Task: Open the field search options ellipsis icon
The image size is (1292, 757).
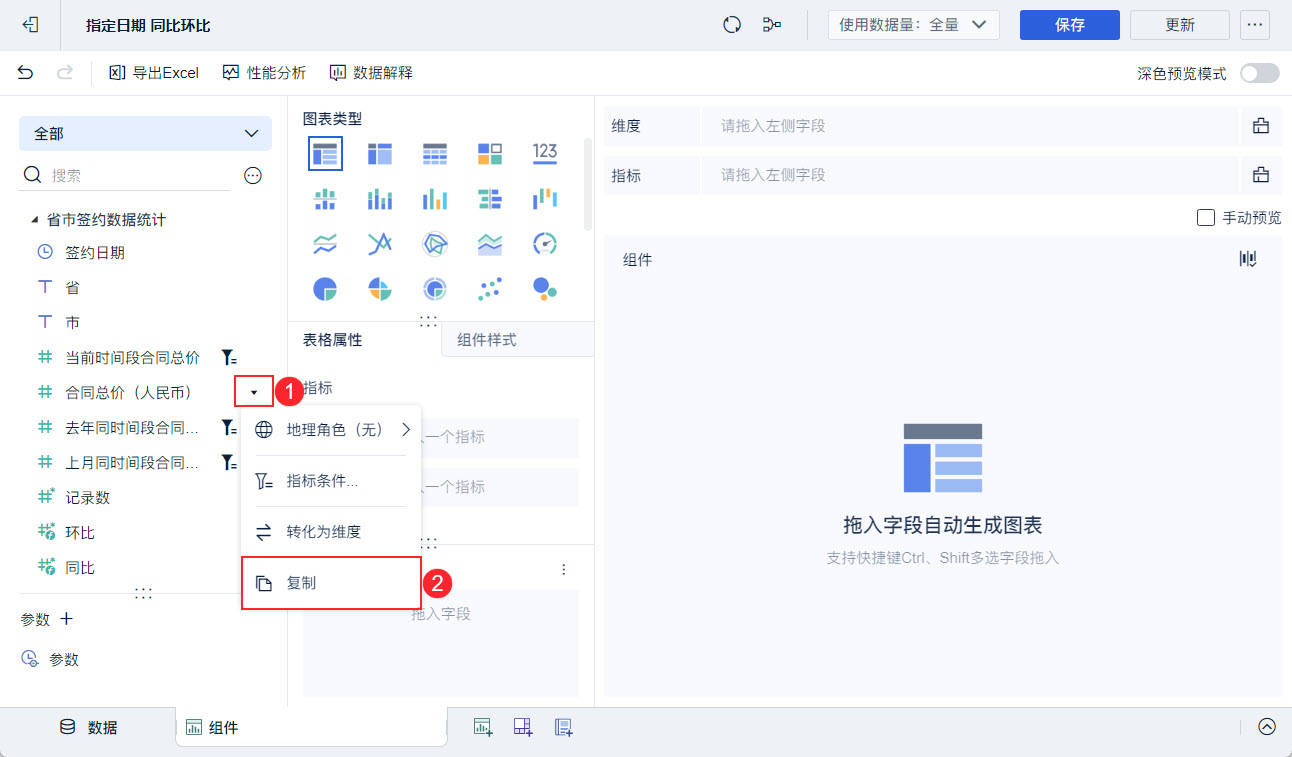Action: pyautogui.click(x=253, y=175)
